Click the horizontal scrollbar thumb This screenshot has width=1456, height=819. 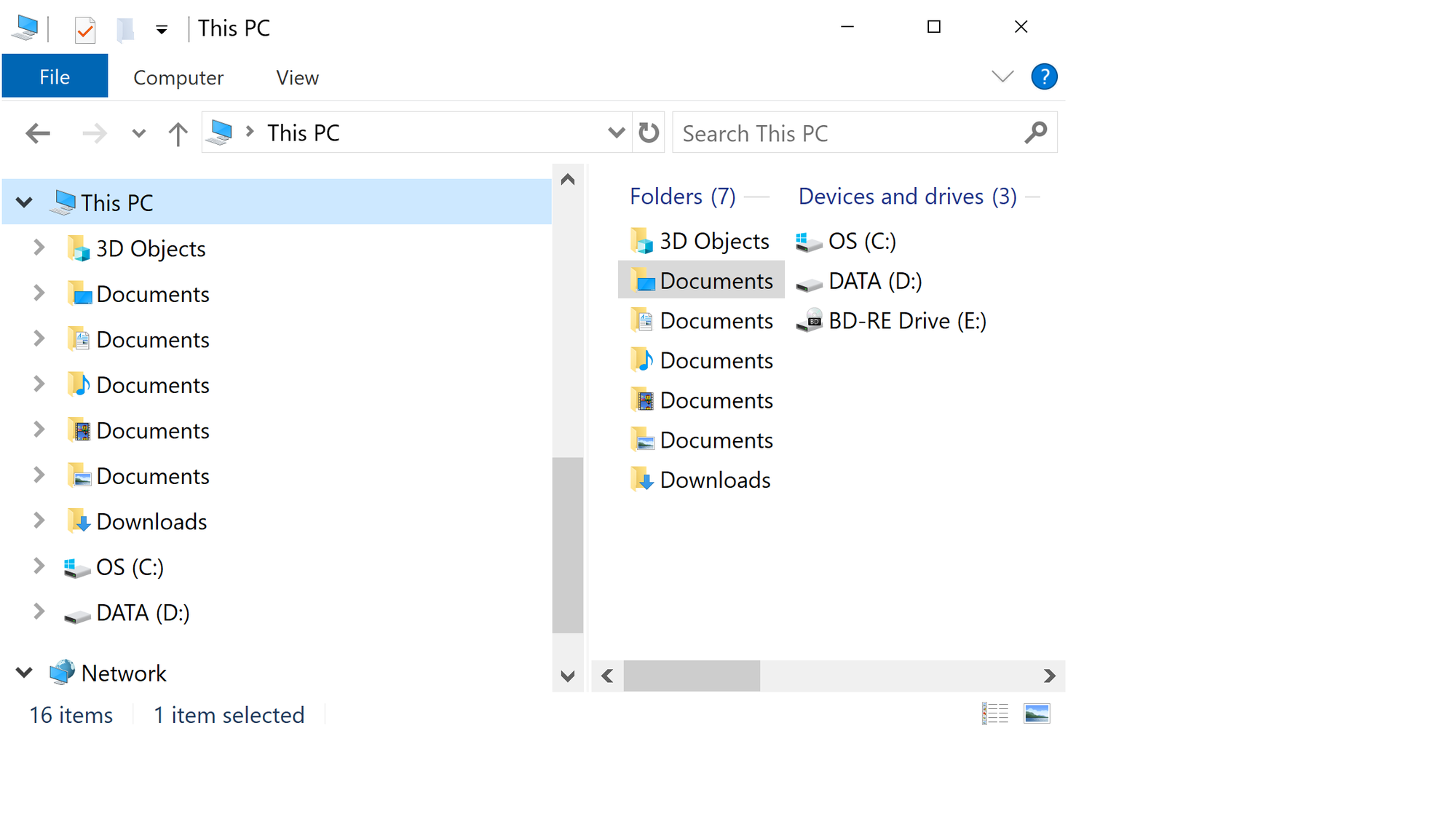click(692, 676)
